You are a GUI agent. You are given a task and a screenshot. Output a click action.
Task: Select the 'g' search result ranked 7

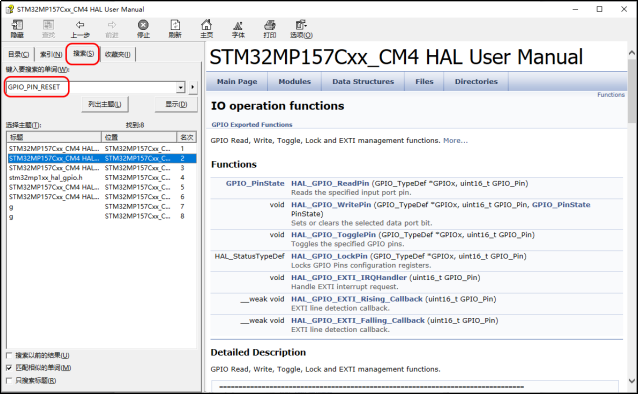[x=102, y=207]
